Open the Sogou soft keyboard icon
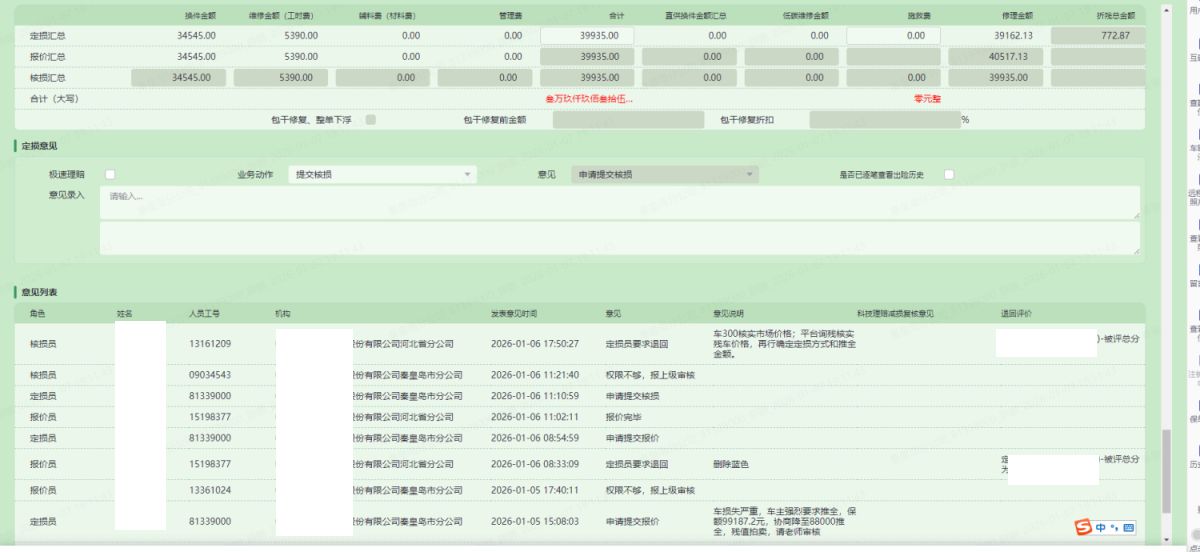This screenshot has height=552, width=1200. (1129, 527)
